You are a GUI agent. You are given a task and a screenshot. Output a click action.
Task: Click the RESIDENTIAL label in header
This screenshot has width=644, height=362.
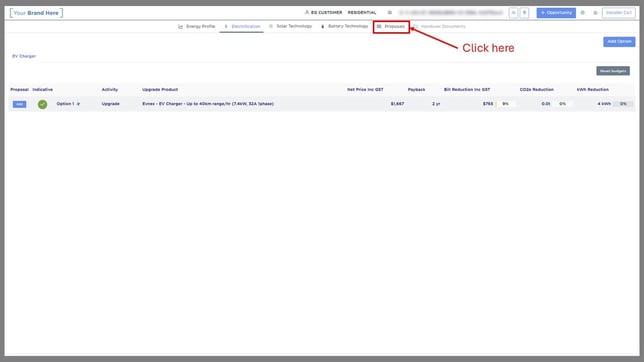(x=362, y=13)
